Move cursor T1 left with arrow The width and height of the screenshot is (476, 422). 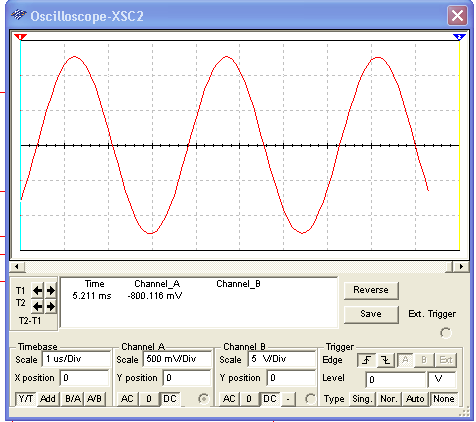(37, 291)
